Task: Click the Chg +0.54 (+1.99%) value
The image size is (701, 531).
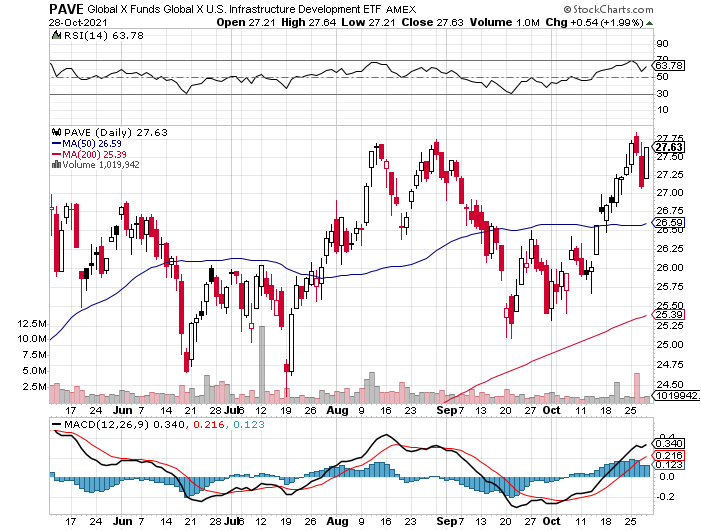Action: (x=595, y=22)
